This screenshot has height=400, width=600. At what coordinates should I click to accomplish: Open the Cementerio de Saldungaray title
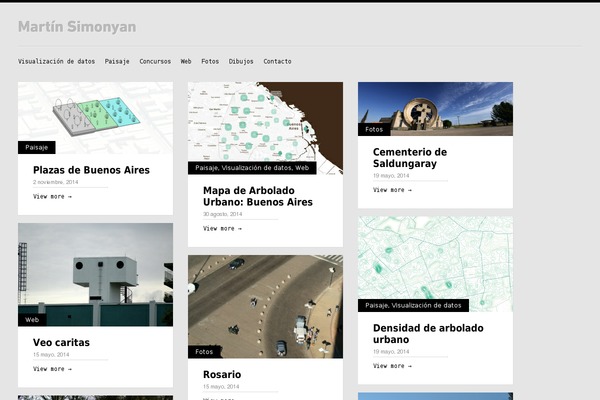click(410, 158)
